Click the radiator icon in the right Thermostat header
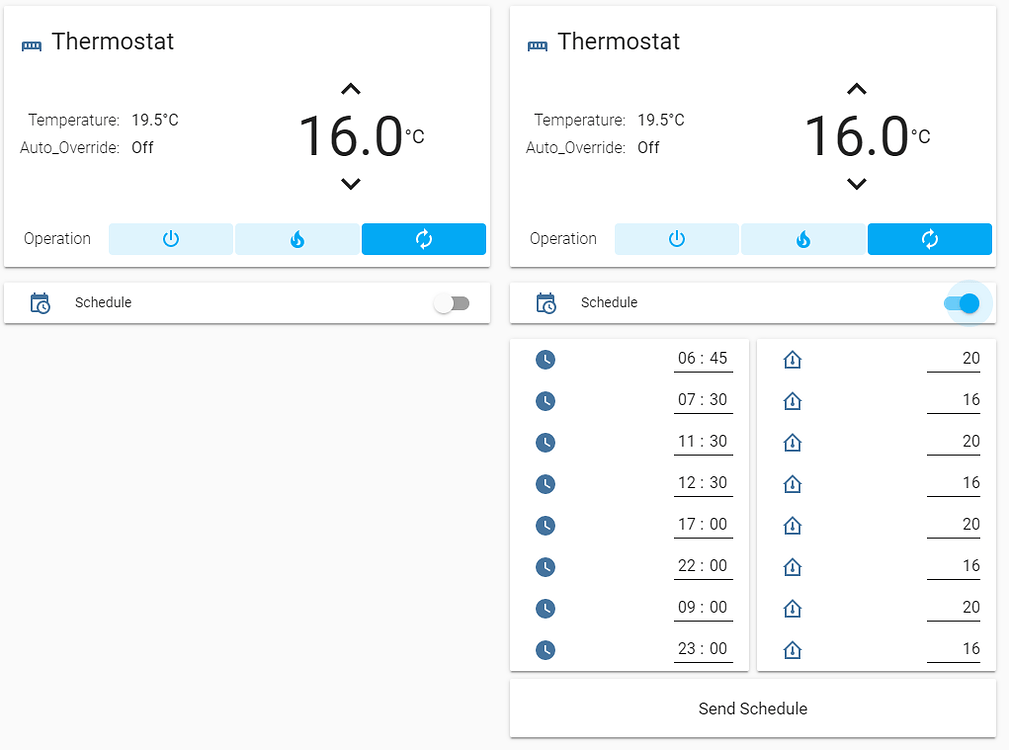The width and height of the screenshot is (1009, 750). (x=537, y=44)
